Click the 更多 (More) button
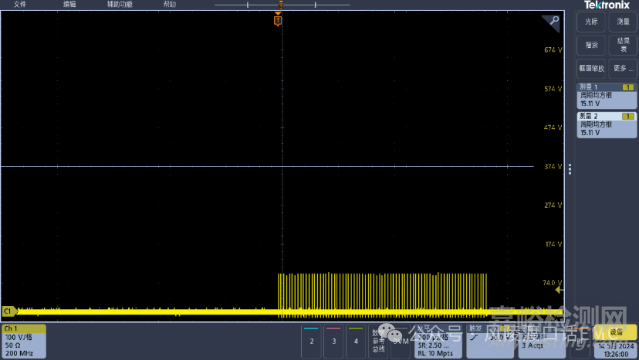 (x=623, y=68)
